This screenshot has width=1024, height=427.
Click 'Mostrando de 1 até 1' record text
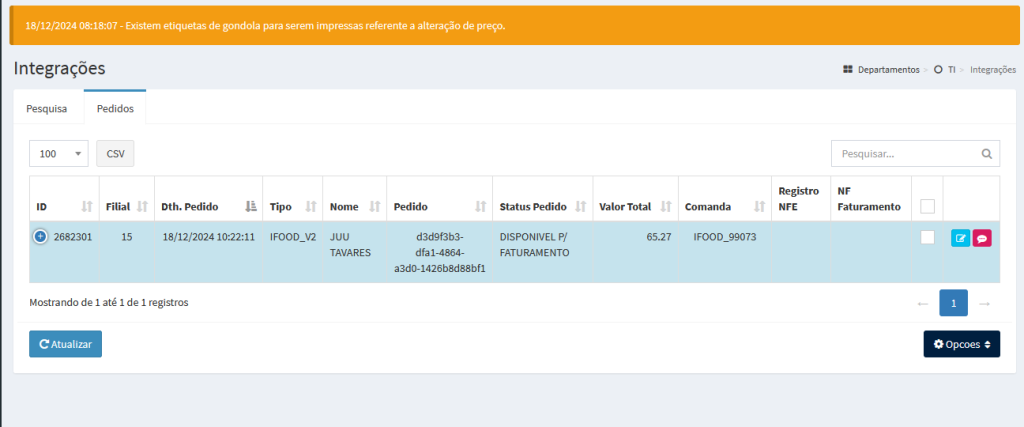click(x=109, y=303)
